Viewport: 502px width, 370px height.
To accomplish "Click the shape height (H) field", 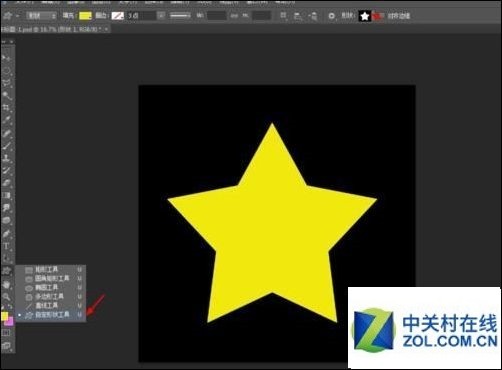I will (262, 16).
